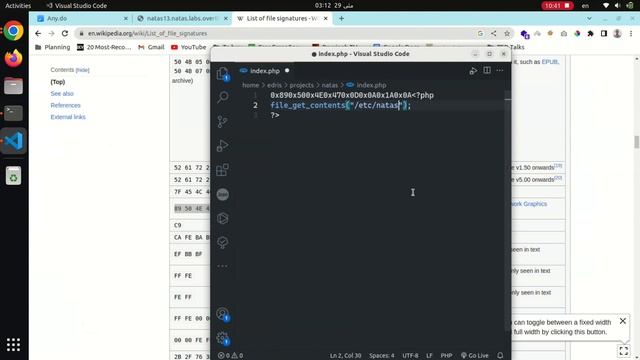
Task: Launch Firefox from Ubuntu dock
Action: coord(13,58)
